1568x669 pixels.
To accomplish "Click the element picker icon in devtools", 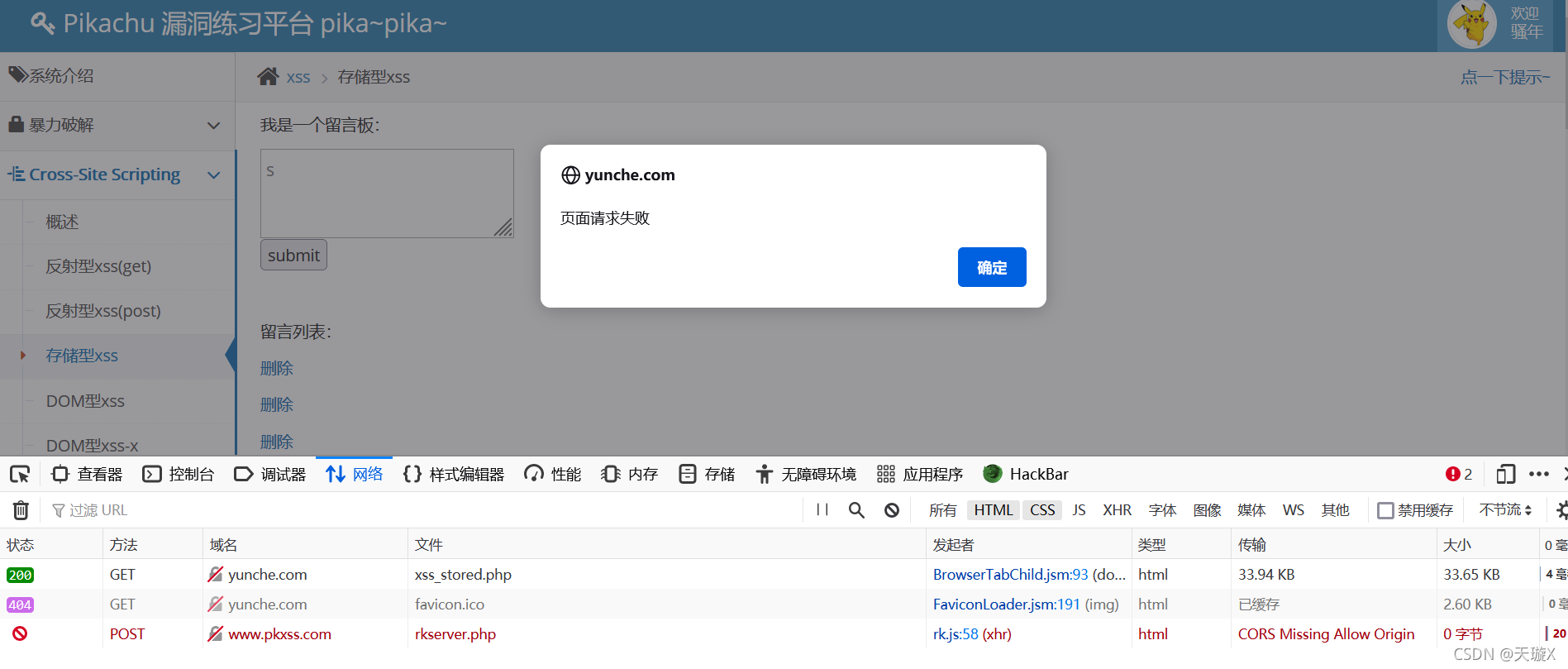I will coord(20,474).
